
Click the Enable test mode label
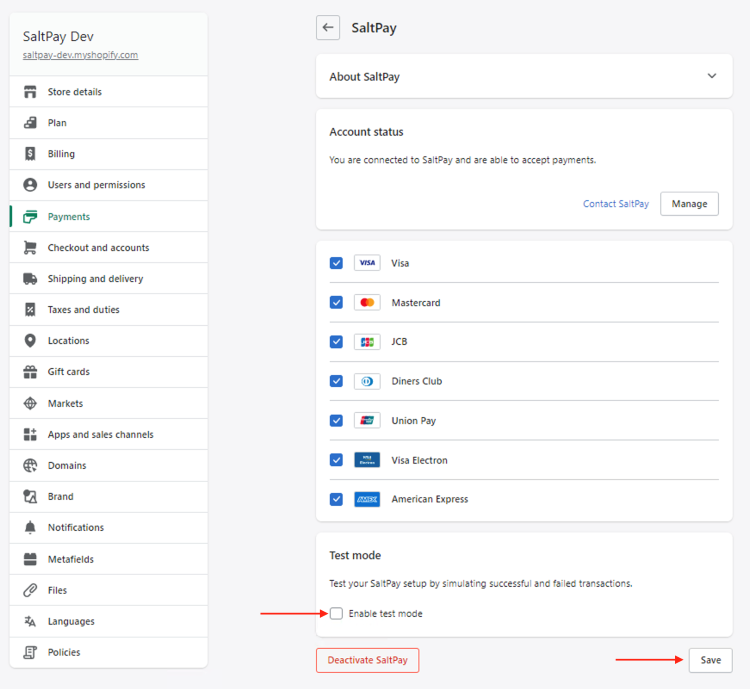point(386,613)
